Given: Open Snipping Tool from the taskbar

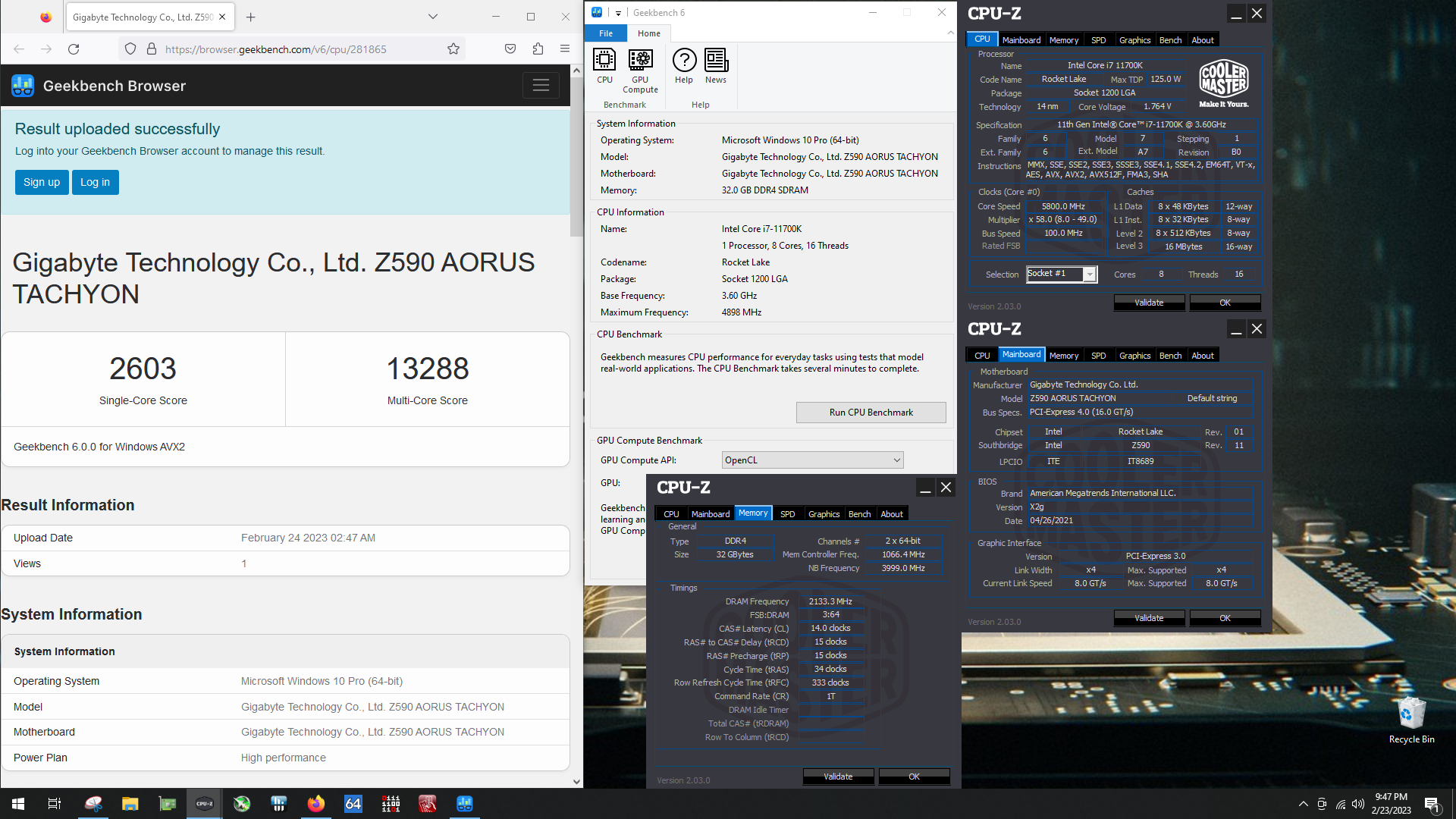Looking at the screenshot, I should coord(93,804).
